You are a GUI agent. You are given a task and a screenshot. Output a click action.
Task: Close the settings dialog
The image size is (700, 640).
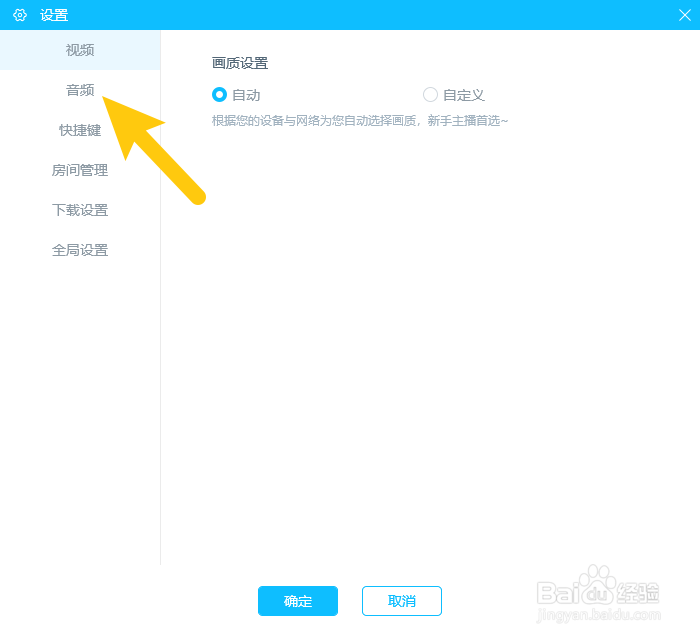click(684, 15)
